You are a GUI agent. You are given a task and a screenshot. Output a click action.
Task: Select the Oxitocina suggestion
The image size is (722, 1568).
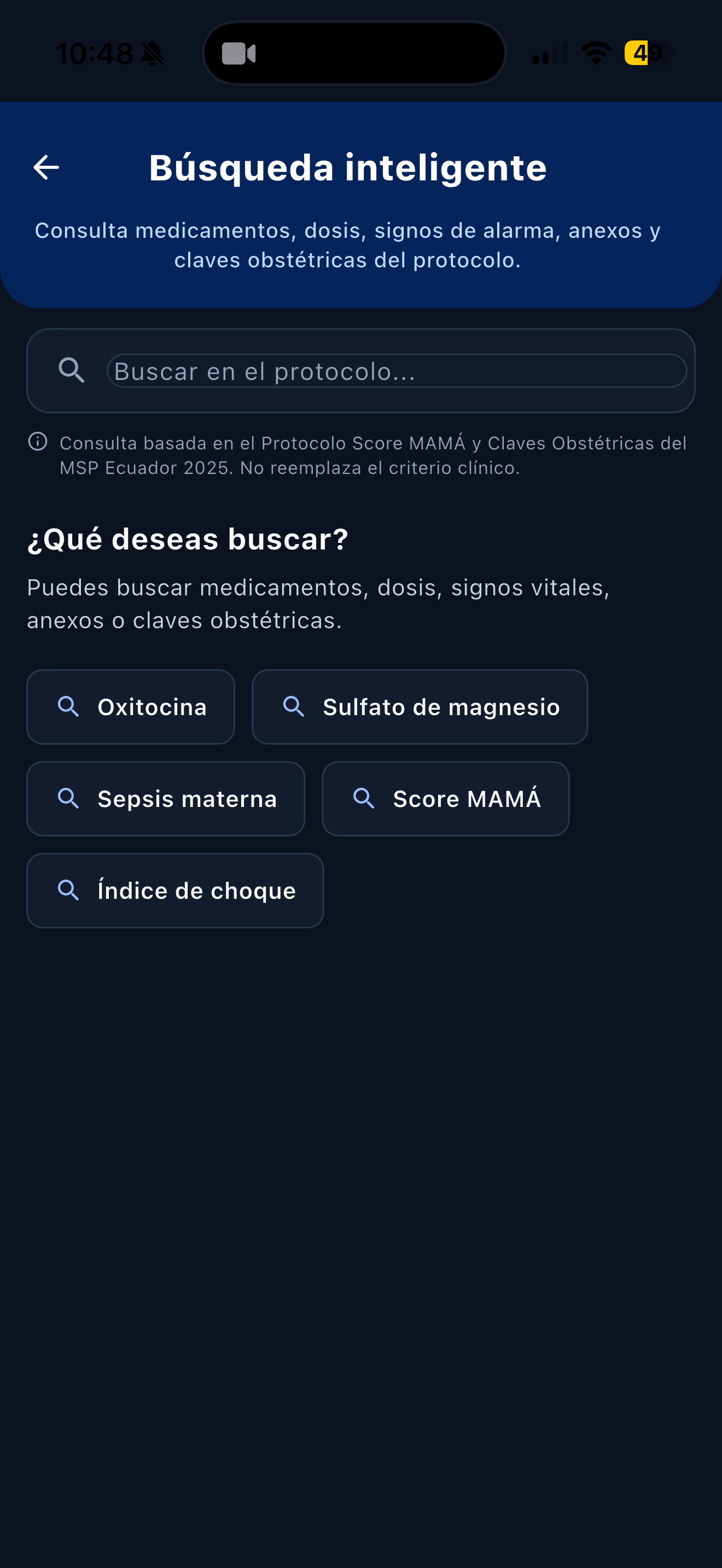tap(131, 707)
